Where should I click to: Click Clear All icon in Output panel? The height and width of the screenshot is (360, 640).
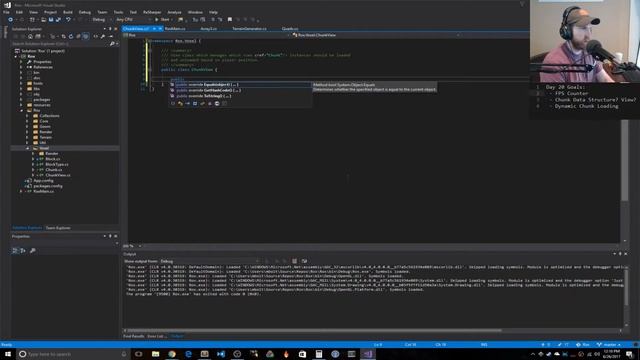(294, 261)
